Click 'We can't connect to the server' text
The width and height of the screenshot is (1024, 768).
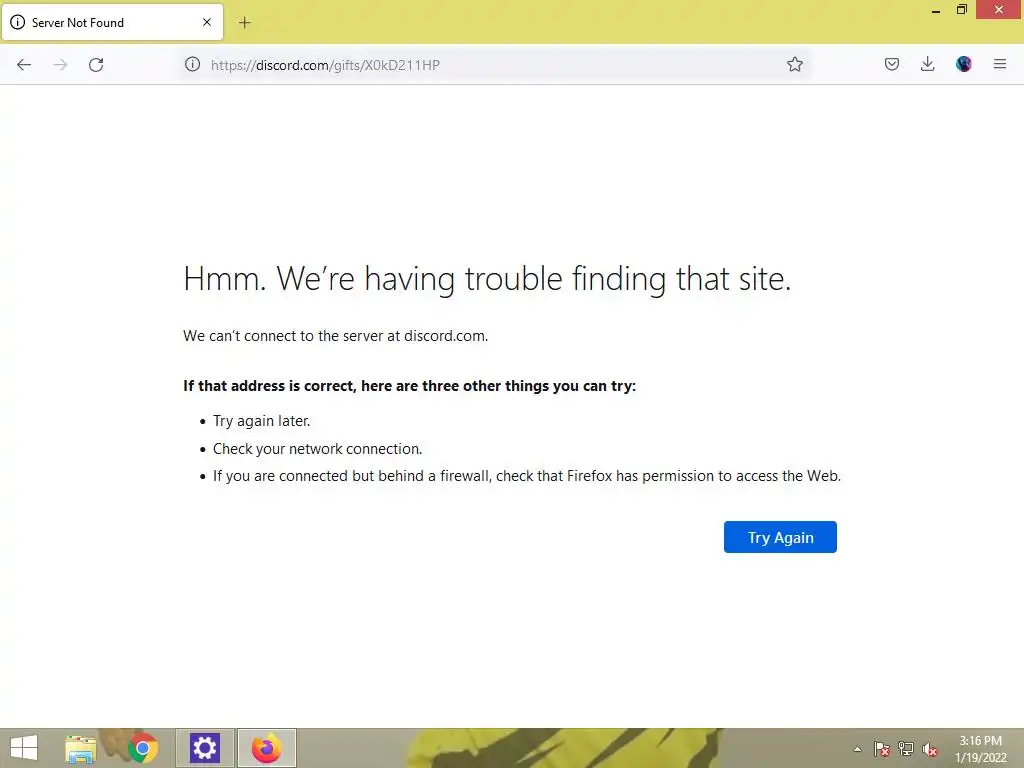click(x=336, y=336)
